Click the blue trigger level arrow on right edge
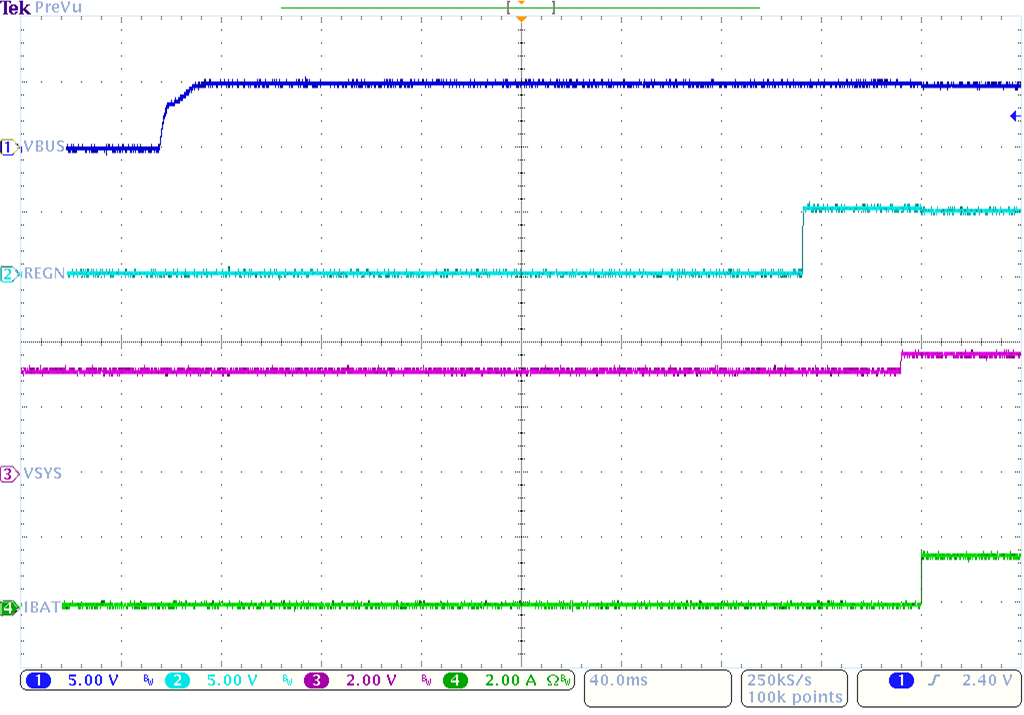This screenshot has width=1024, height=715. click(1015, 117)
